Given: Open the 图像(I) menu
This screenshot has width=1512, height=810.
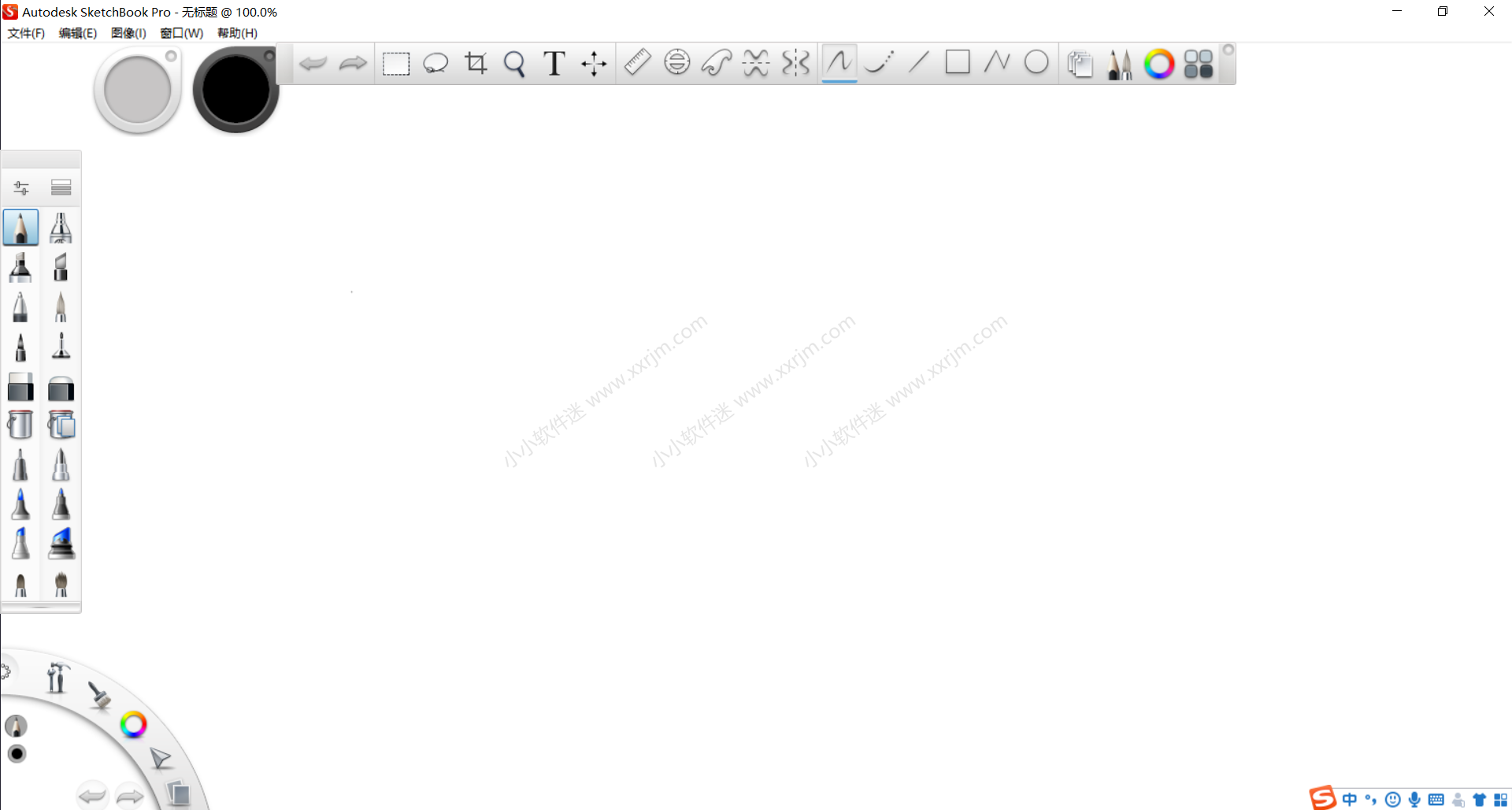Looking at the screenshot, I should pos(128,33).
